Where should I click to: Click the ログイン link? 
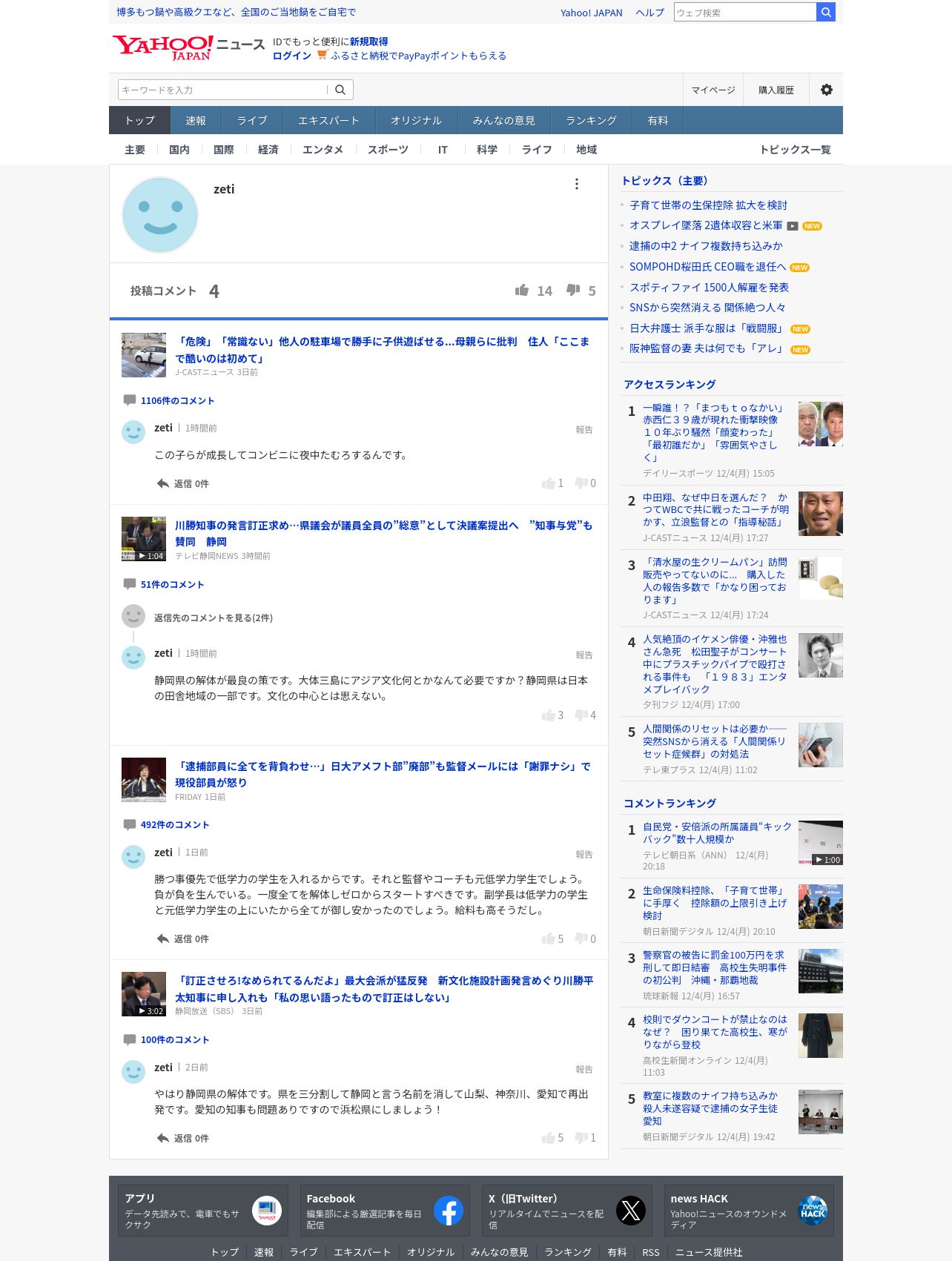292,56
